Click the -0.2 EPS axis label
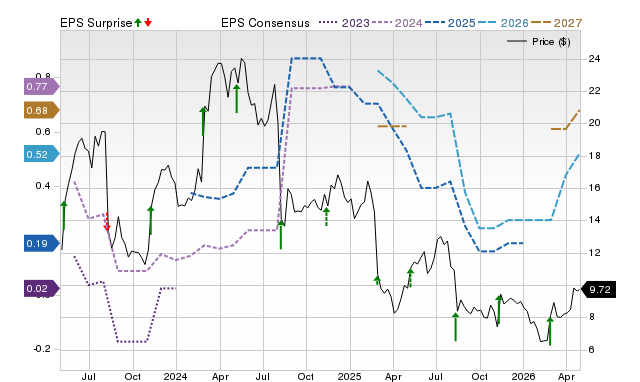Screen dimensions: 640x382 (41, 349)
